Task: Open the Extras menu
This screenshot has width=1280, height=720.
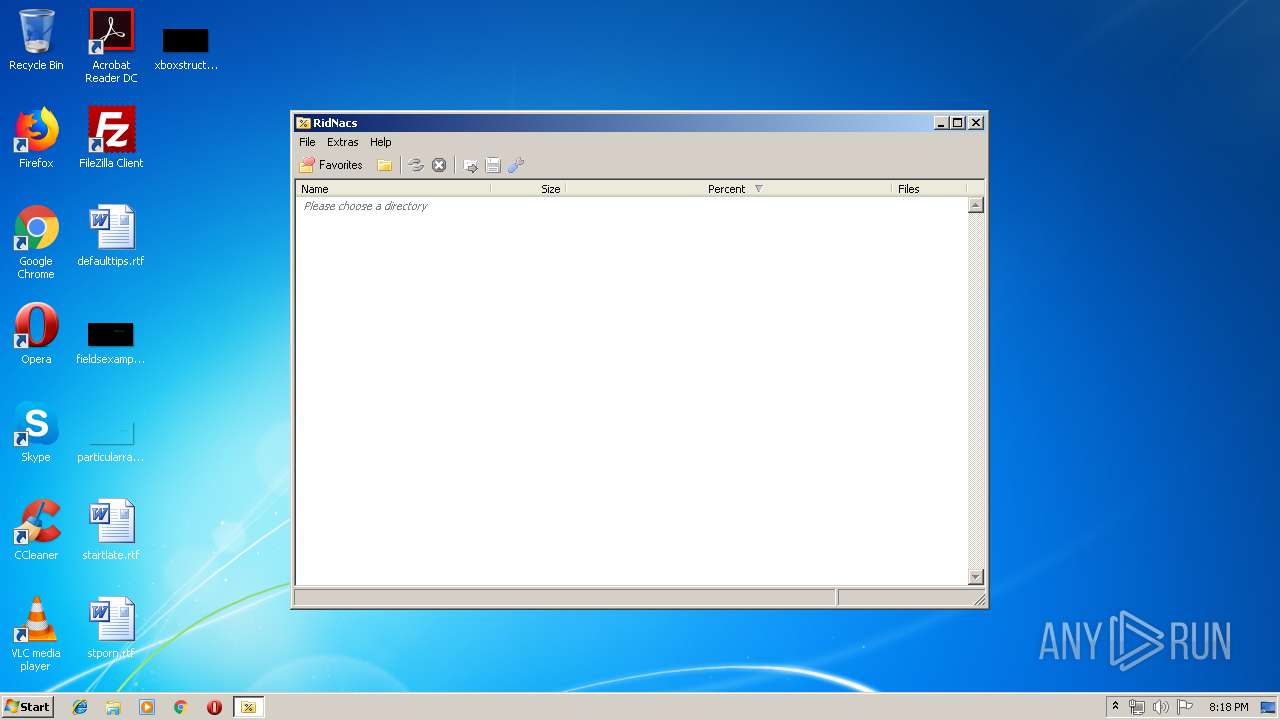Action: pos(342,142)
